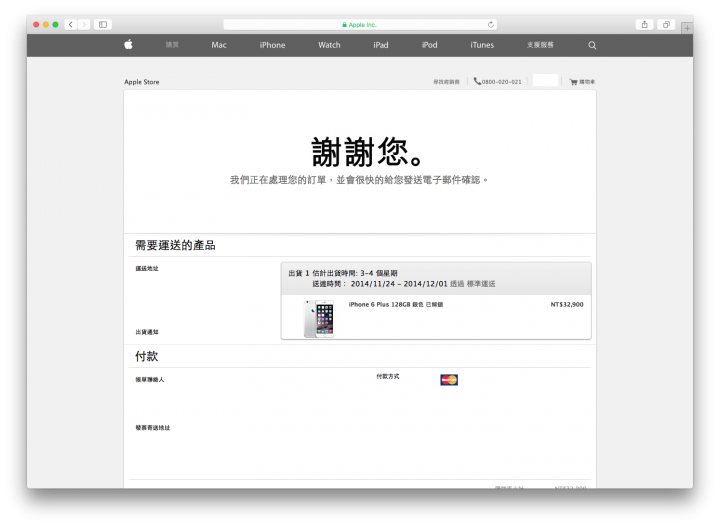Viewport: 720px width, 527px height.
Task: Click the 付款方式 label
Action: [x=388, y=376]
